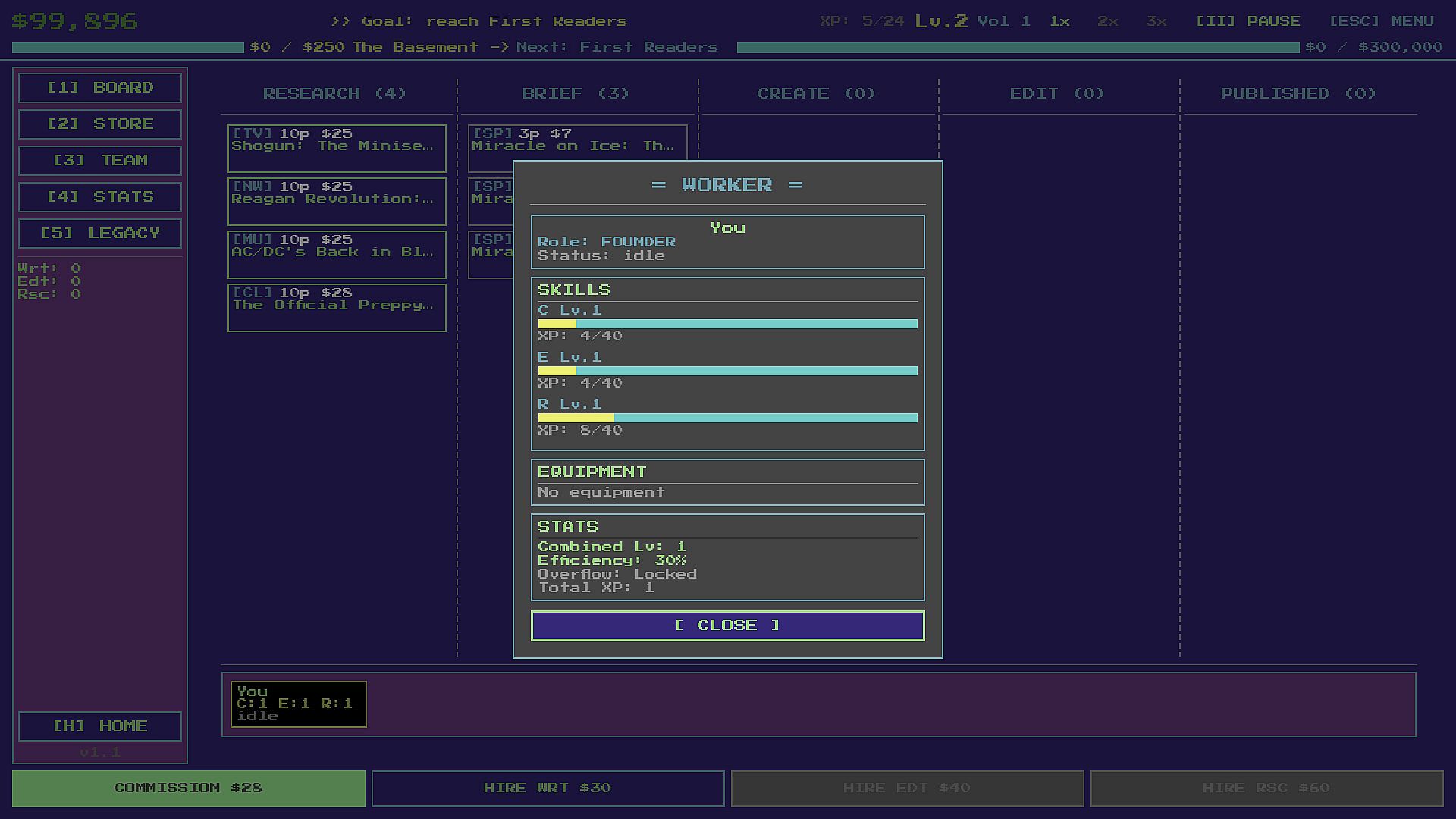Select The Official Preppy... research card

tap(337, 308)
